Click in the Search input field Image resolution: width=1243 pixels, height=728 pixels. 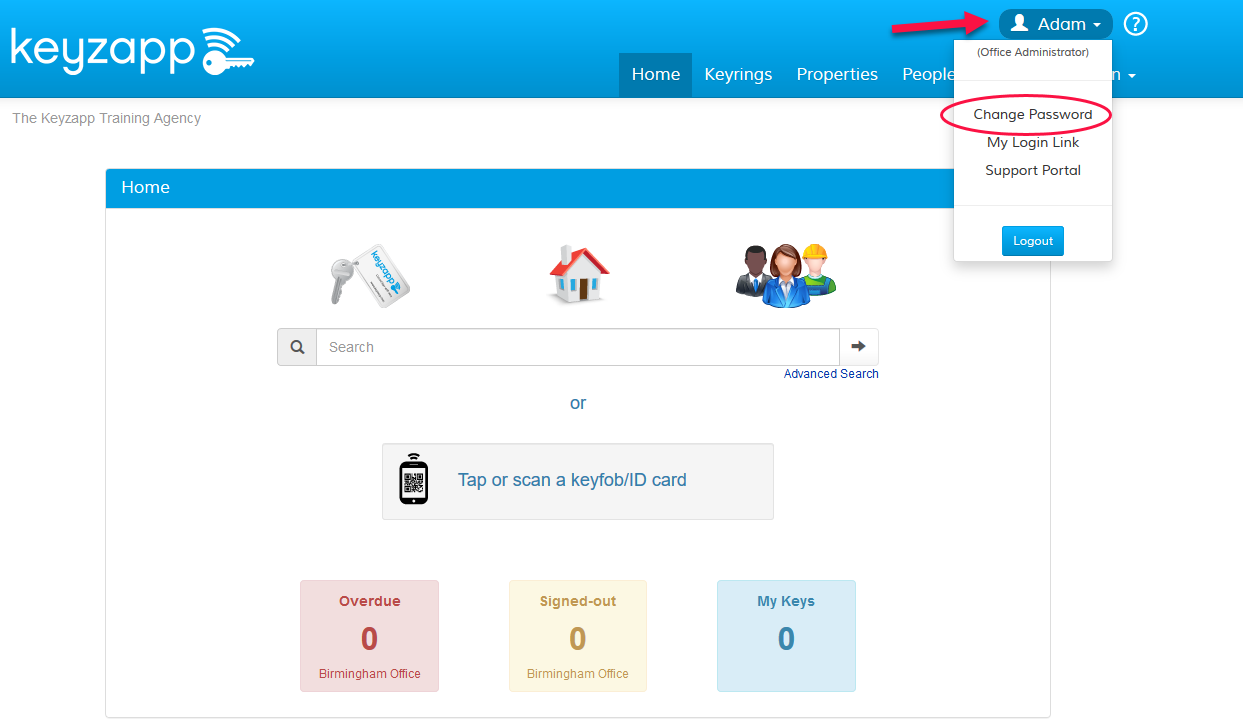tap(578, 347)
